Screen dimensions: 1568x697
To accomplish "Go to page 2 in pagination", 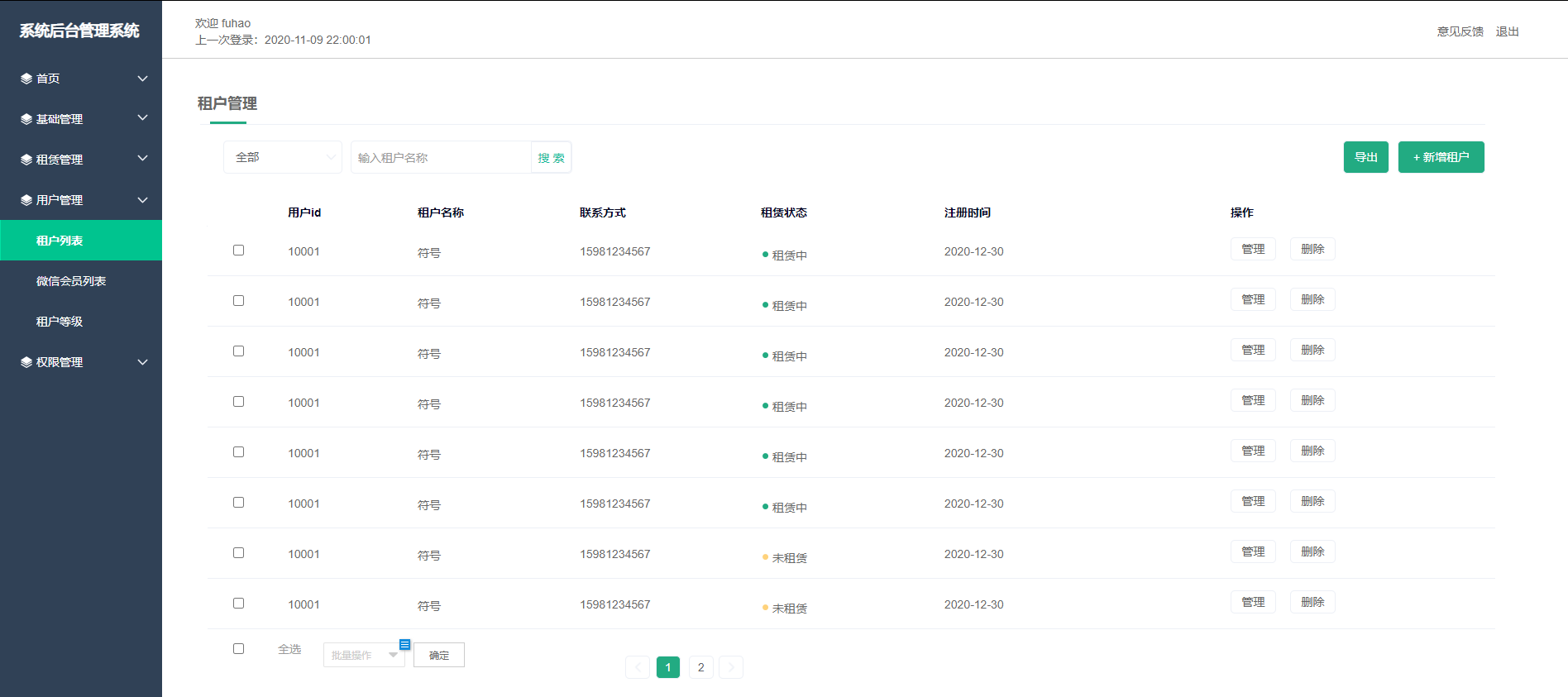I will pyautogui.click(x=700, y=667).
